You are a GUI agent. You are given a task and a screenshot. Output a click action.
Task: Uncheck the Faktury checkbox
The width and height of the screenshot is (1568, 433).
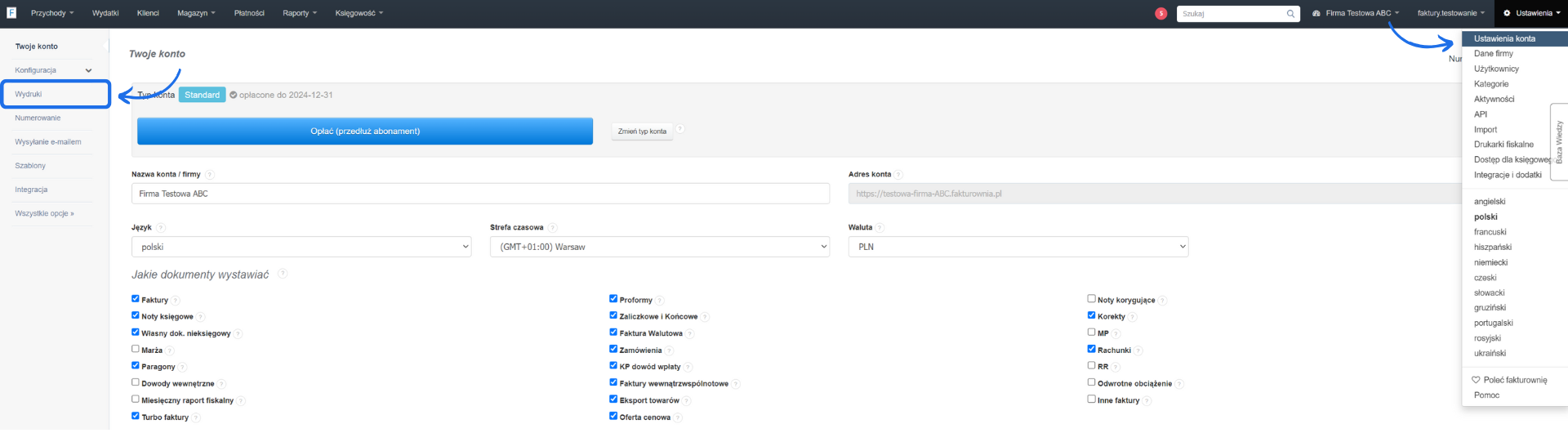[136, 299]
